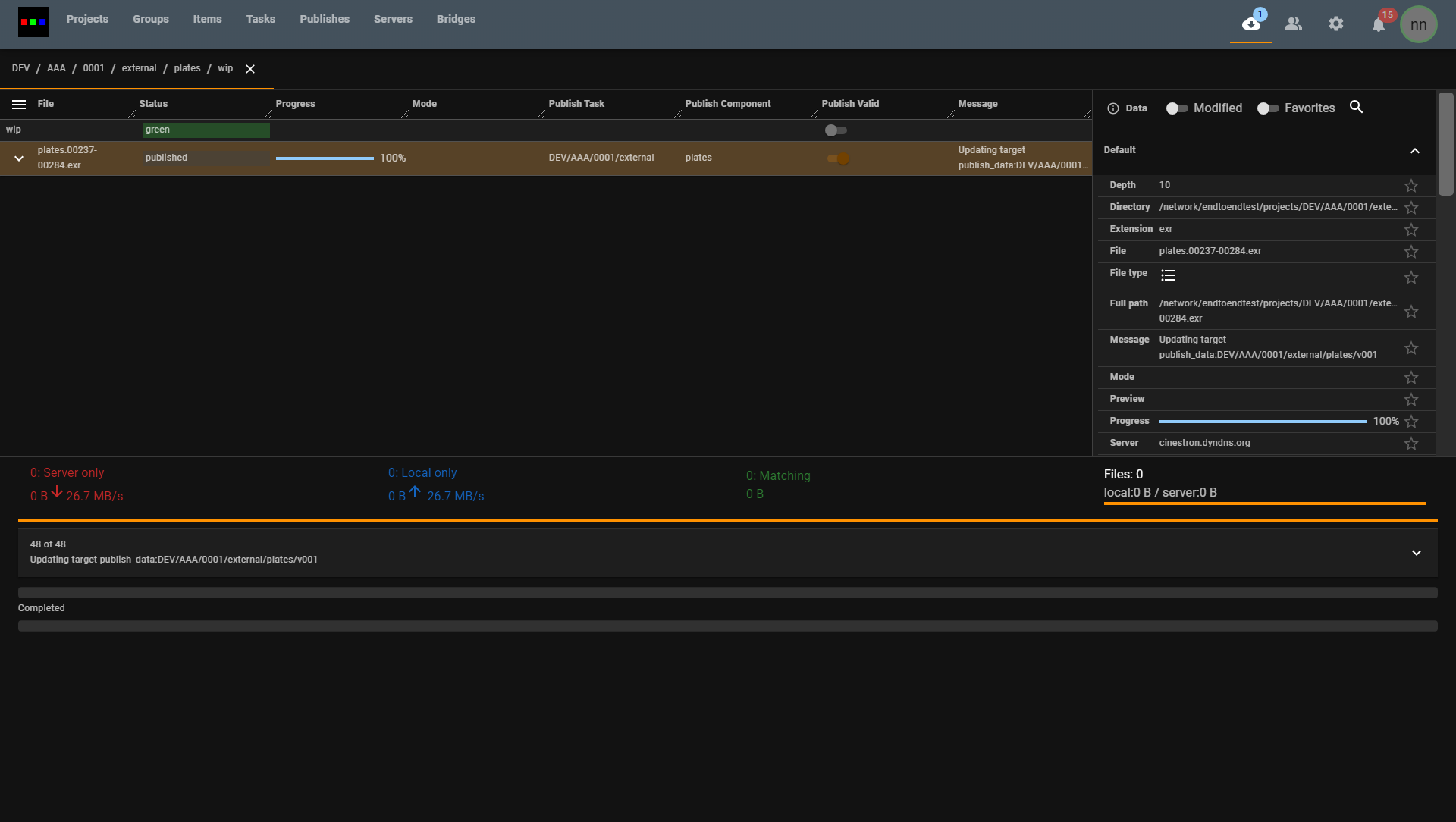The image size is (1456, 822).
Task: Open the notifications bell
Action: (1379, 25)
